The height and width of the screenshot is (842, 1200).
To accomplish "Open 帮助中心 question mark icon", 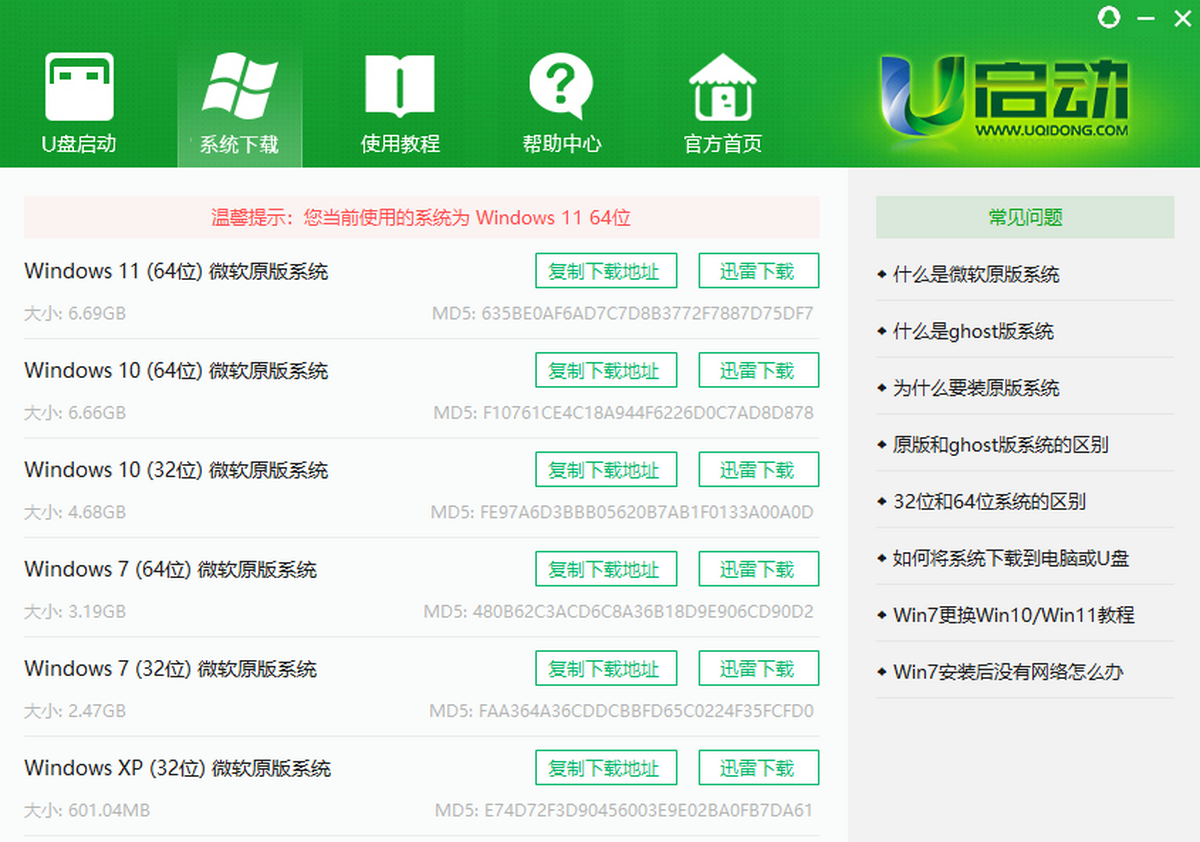I will [562, 104].
